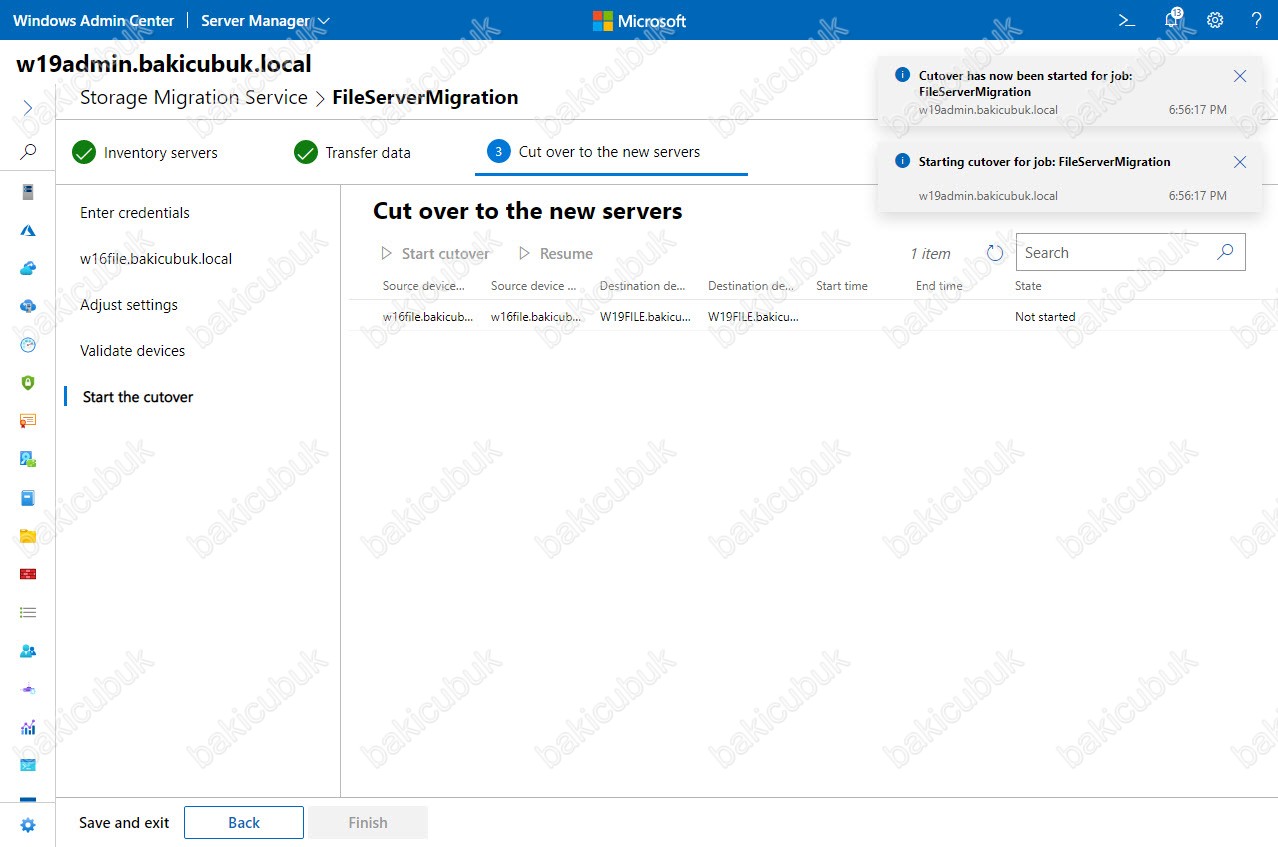Open the Performance Monitor chart icon
The width and height of the screenshot is (1278, 847).
[28, 727]
